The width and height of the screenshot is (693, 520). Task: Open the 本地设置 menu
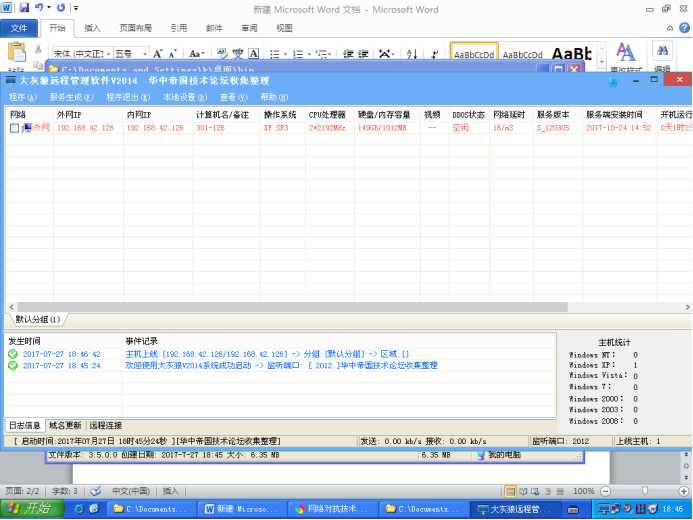(x=185, y=97)
